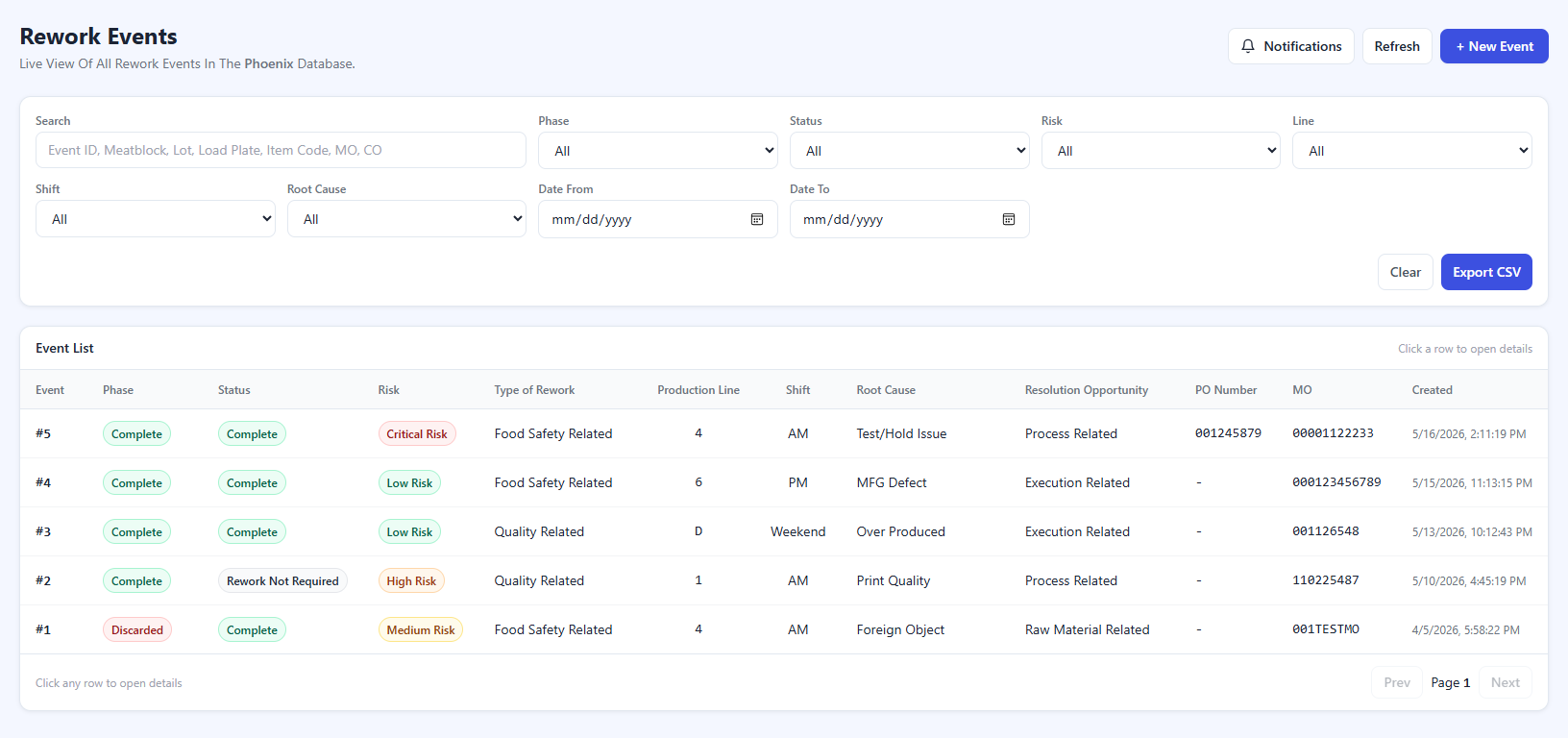Clear all filters with the Clear button
Viewport: 1568px width, 738px height.
(x=1406, y=272)
